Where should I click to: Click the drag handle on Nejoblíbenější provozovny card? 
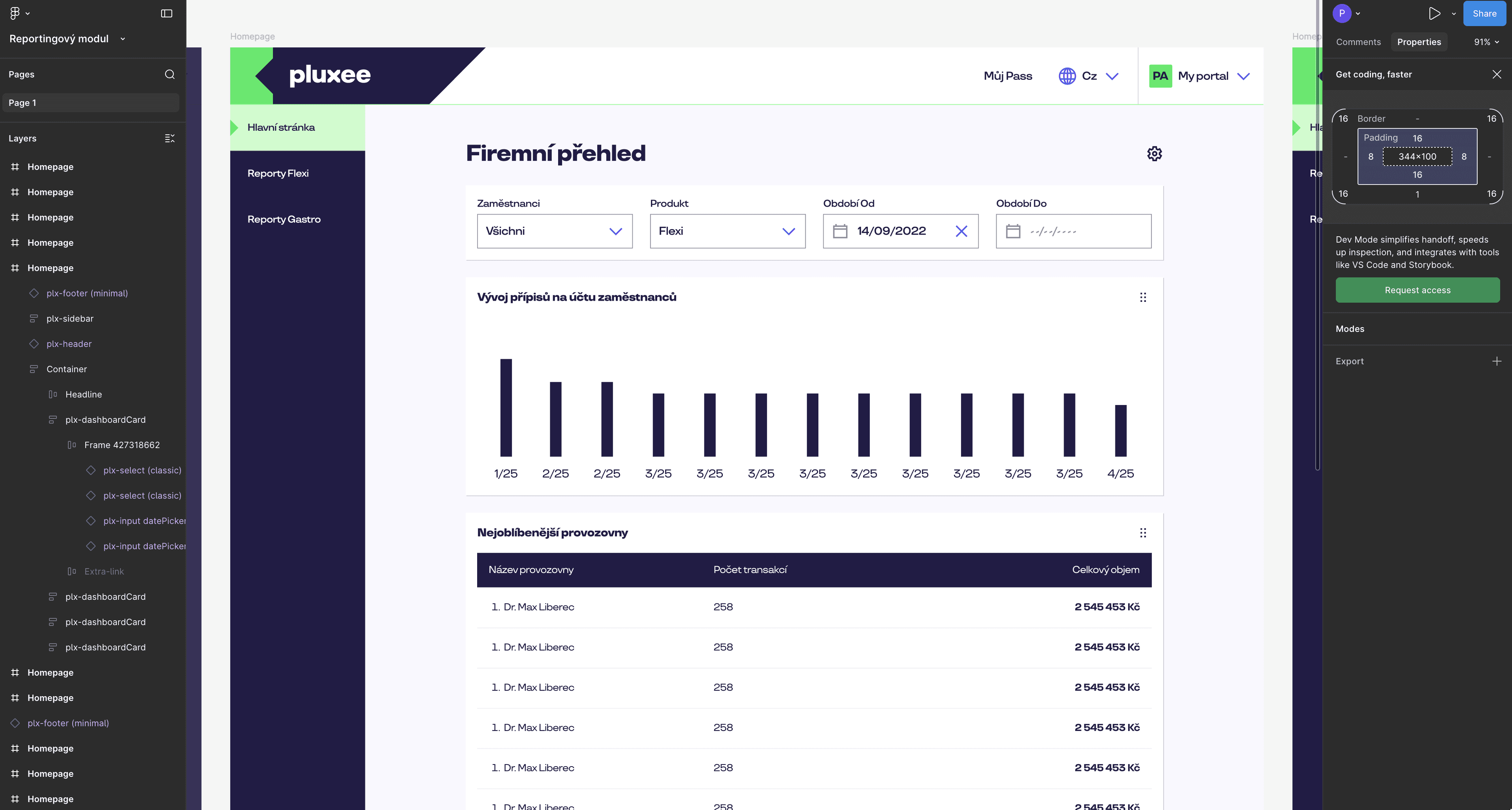pyautogui.click(x=1142, y=533)
